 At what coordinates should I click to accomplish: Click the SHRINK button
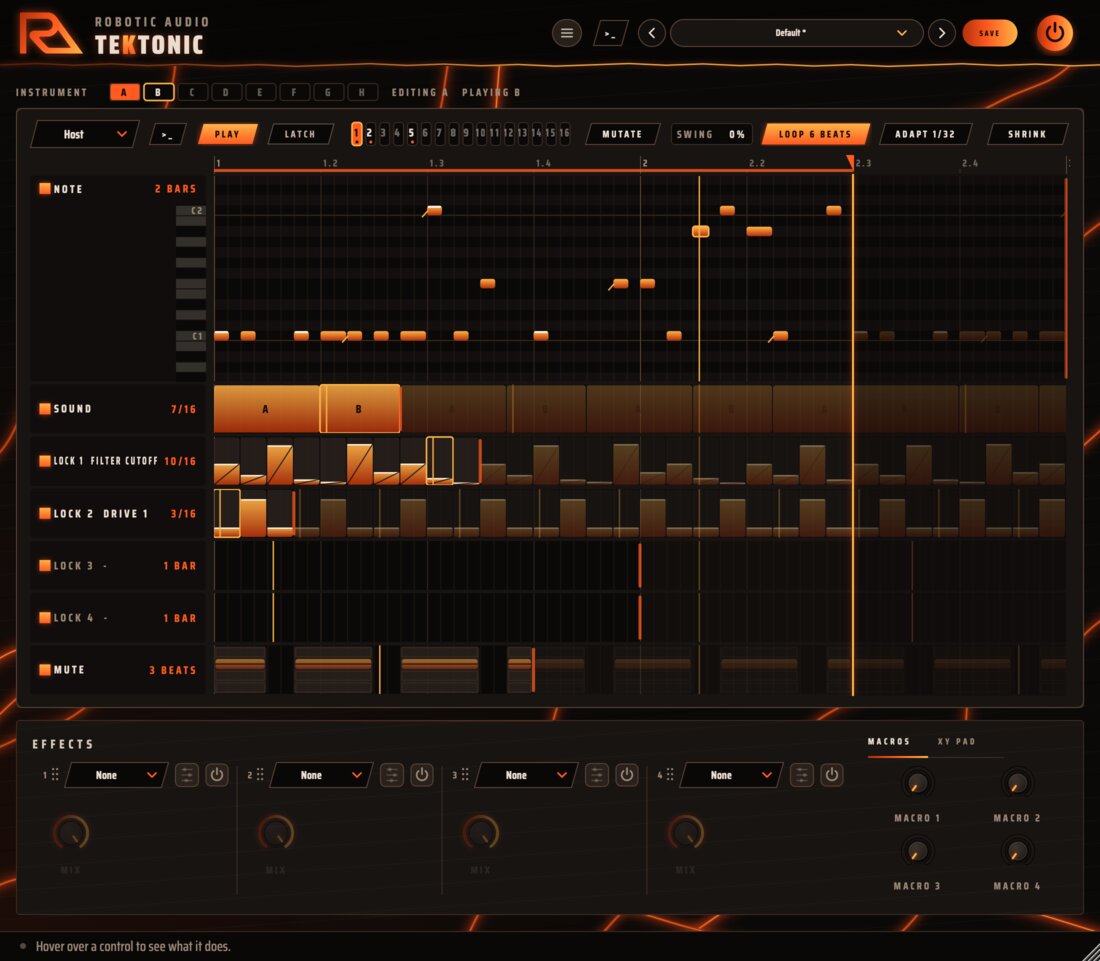pos(1027,134)
